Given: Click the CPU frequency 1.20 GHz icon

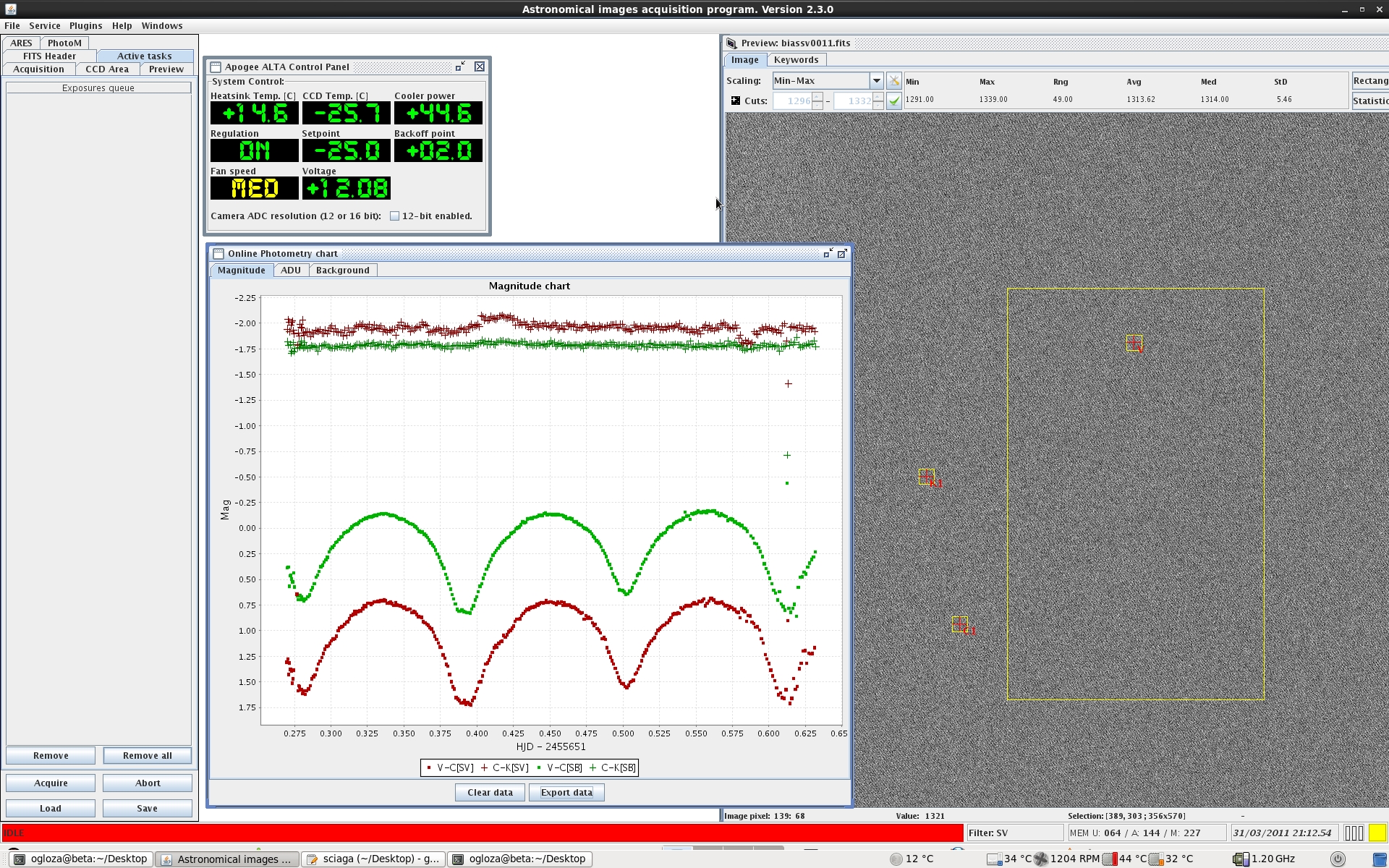Looking at the screenshot, I should 1240,859.
